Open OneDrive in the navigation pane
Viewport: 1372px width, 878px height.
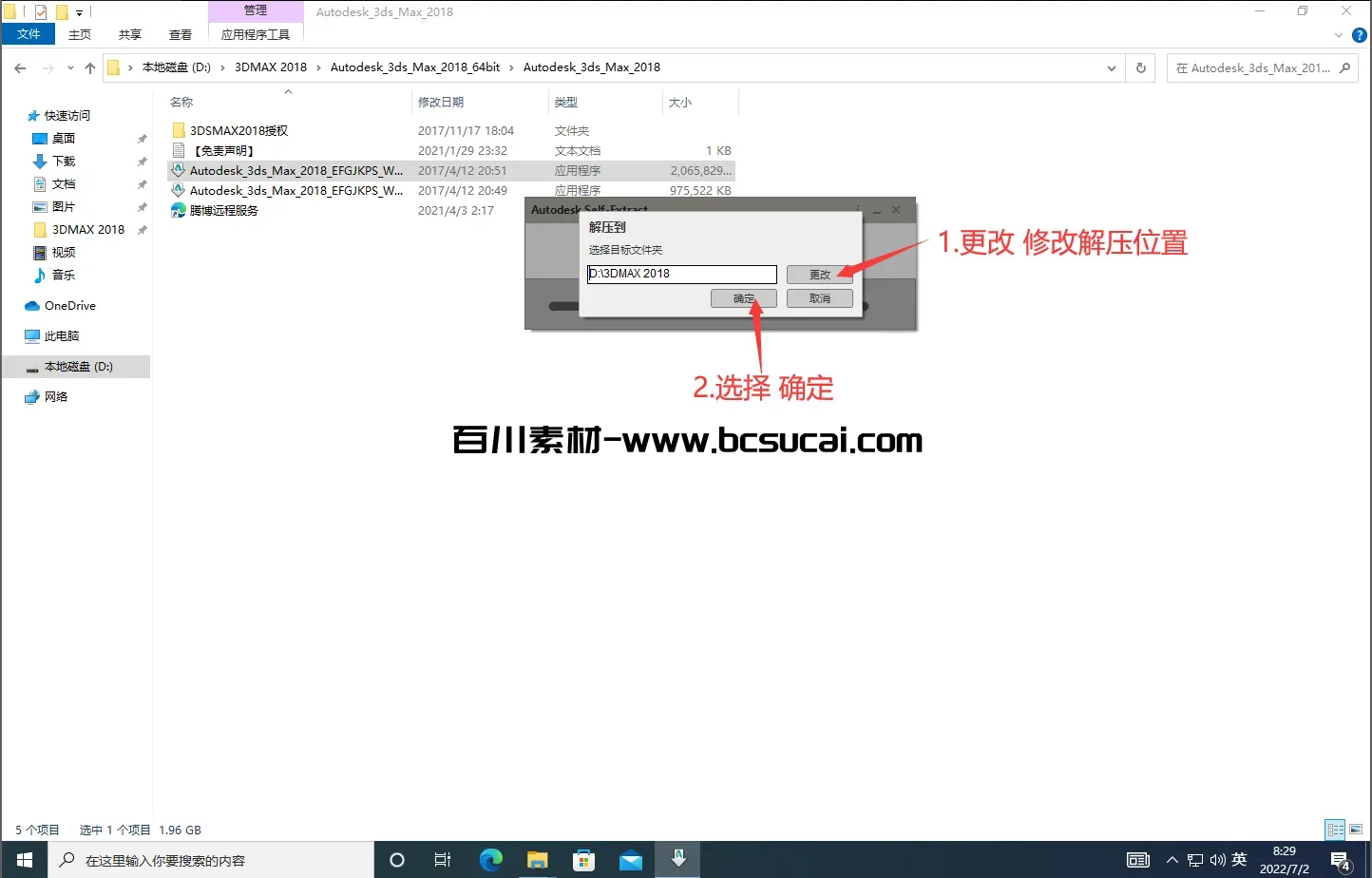click(x=69, y=306)
